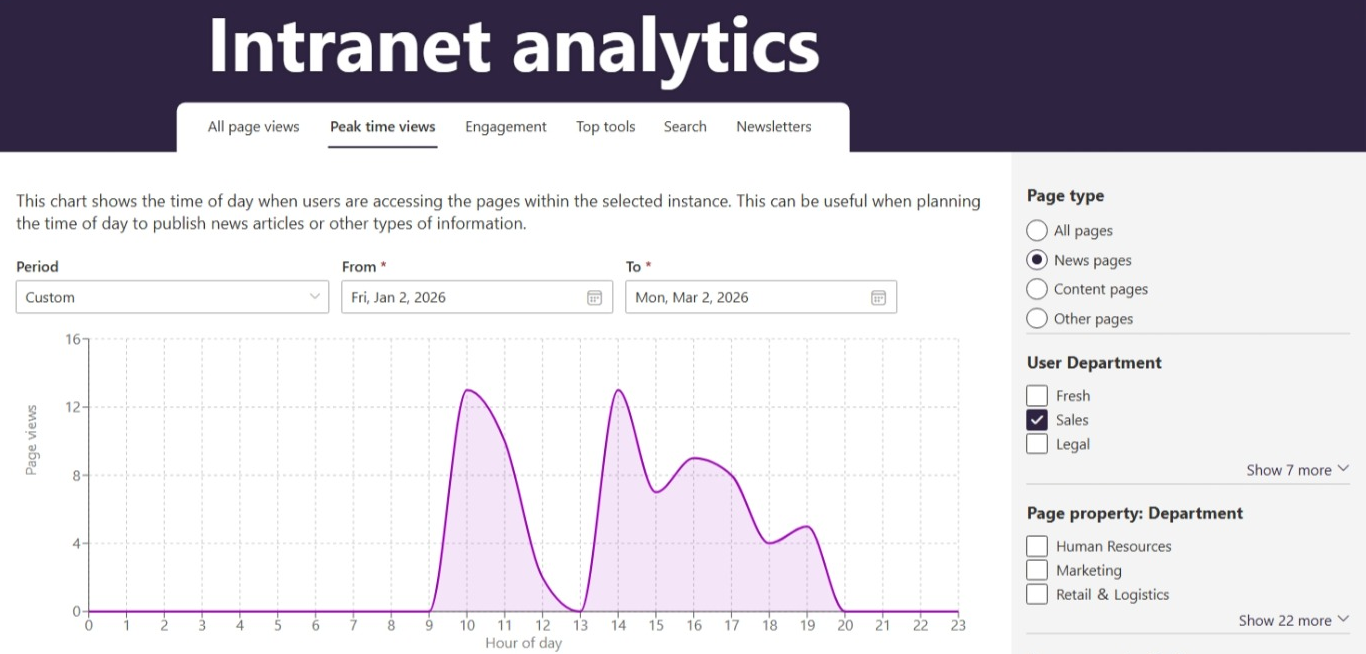Select the Content pages radio option
The width and height of the screenshot is (1366, 654).
pos(1037,289)
